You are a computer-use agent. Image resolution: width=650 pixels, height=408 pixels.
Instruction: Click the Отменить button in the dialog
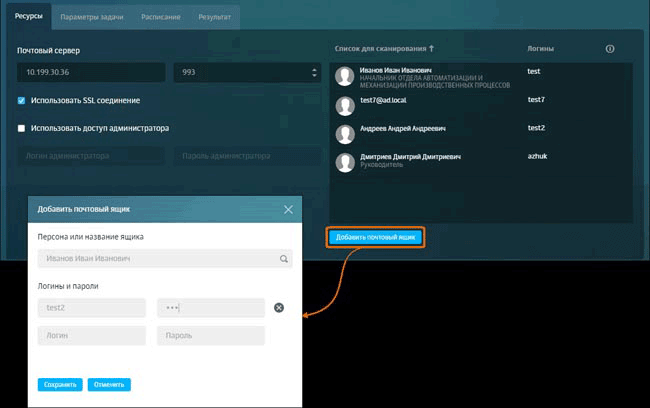point(109,384)
